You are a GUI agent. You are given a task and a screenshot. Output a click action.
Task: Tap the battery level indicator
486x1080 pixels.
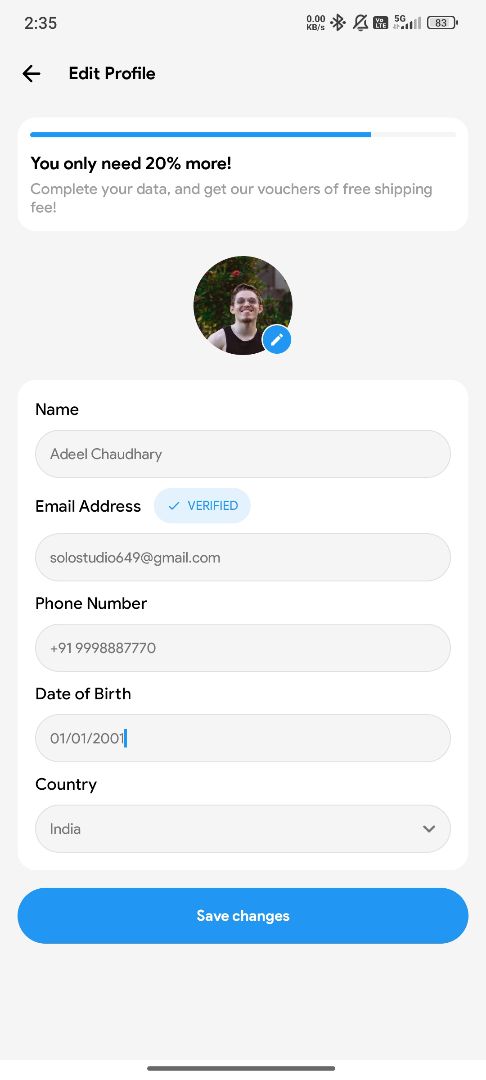(443, 23)
